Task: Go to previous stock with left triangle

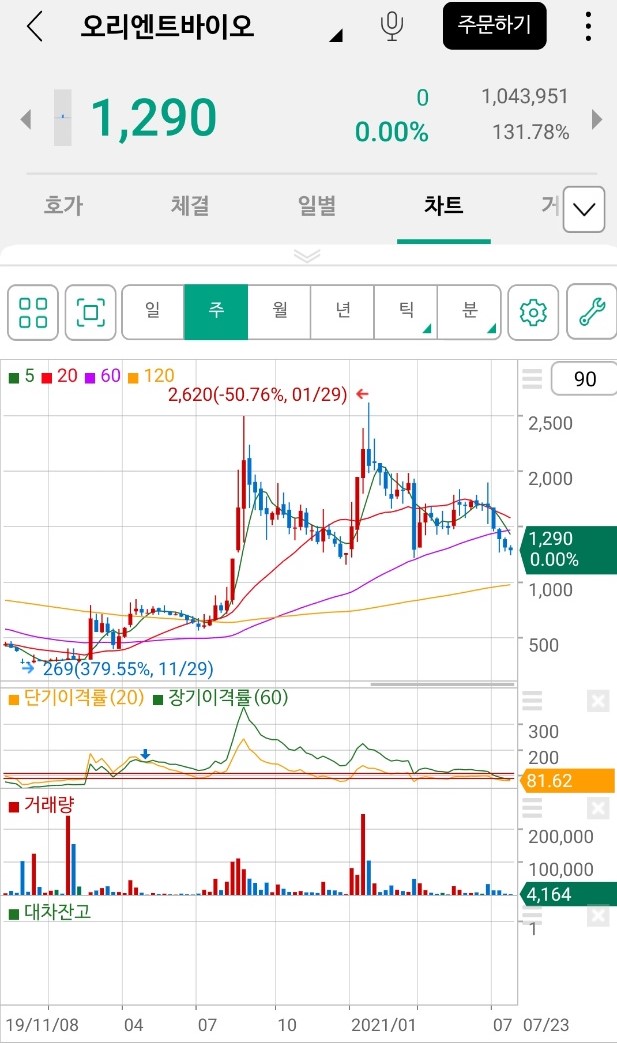Action: pyautogui.click(x=26, y=120)
